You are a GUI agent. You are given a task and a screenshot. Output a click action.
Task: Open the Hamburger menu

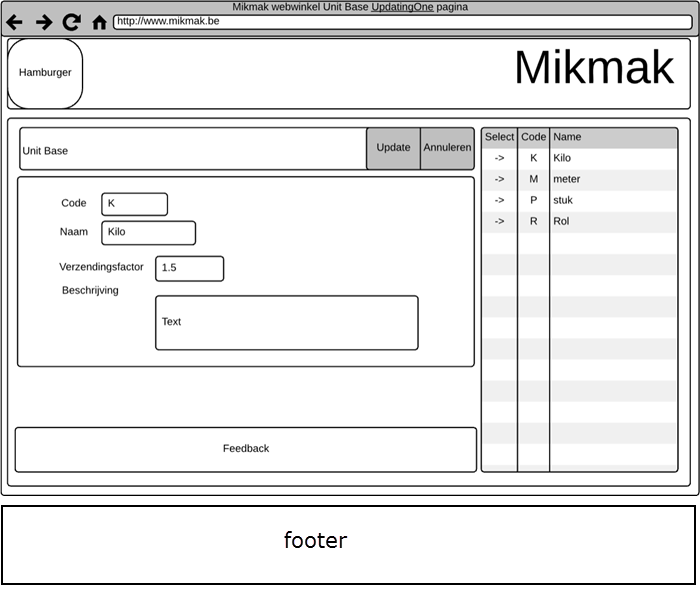[x=45, y=73]
